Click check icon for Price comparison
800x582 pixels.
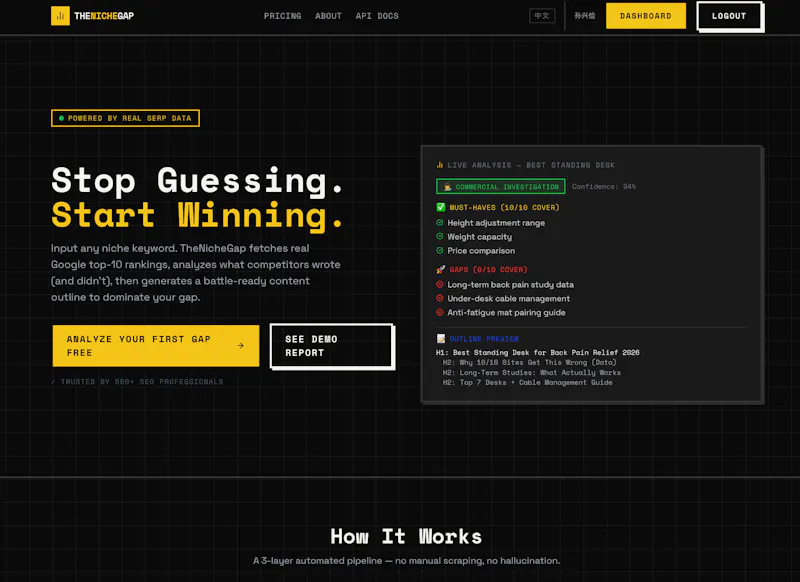[x=440, y=250]
